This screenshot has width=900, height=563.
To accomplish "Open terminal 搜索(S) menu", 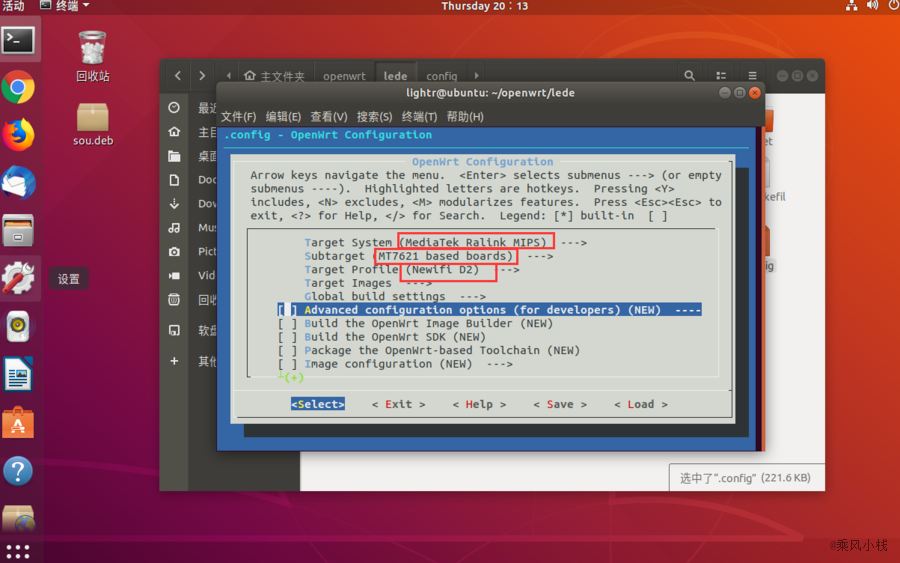I will [x=374, y=117].
